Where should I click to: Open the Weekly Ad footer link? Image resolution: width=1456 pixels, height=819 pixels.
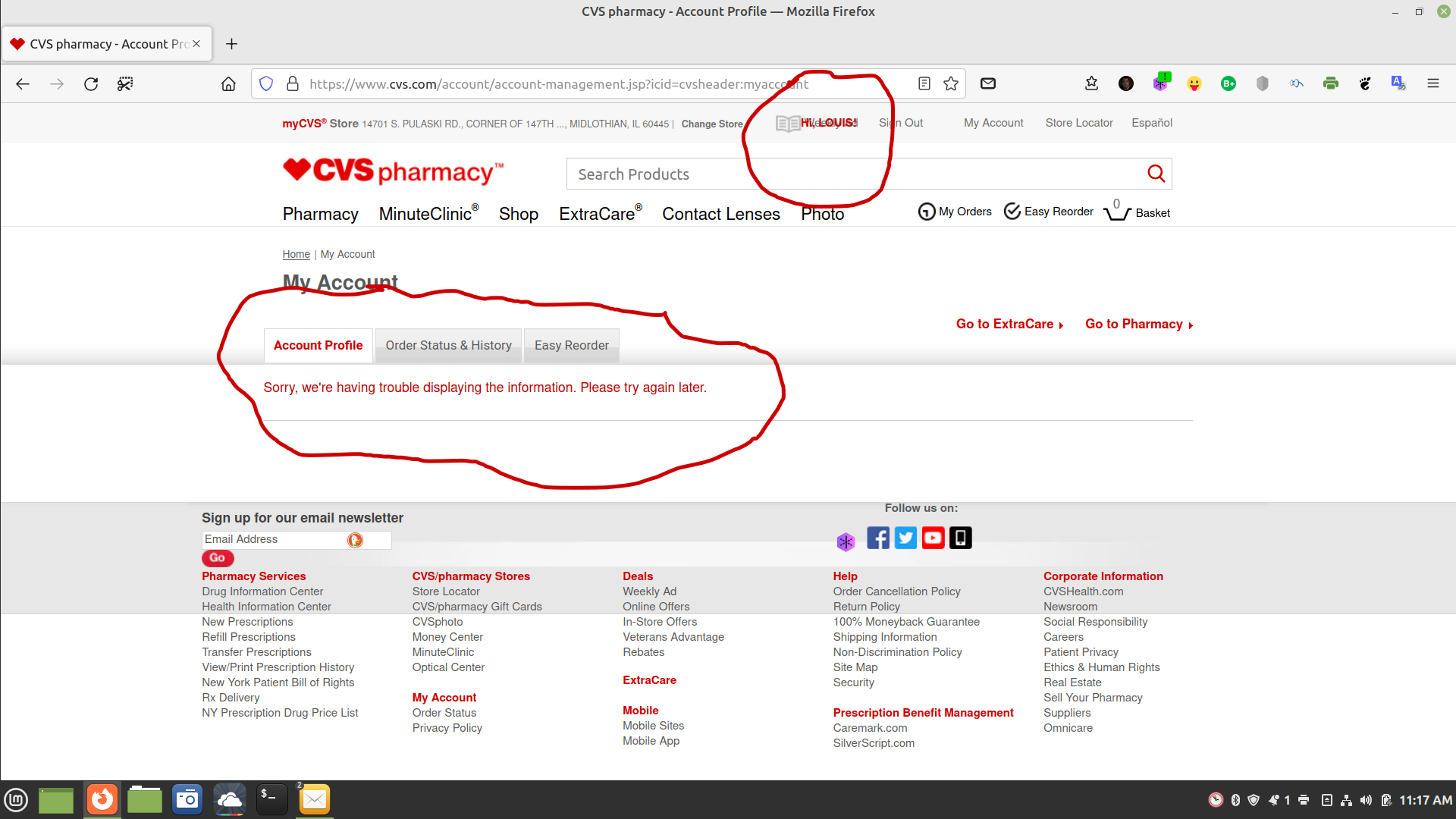[650, 591]
